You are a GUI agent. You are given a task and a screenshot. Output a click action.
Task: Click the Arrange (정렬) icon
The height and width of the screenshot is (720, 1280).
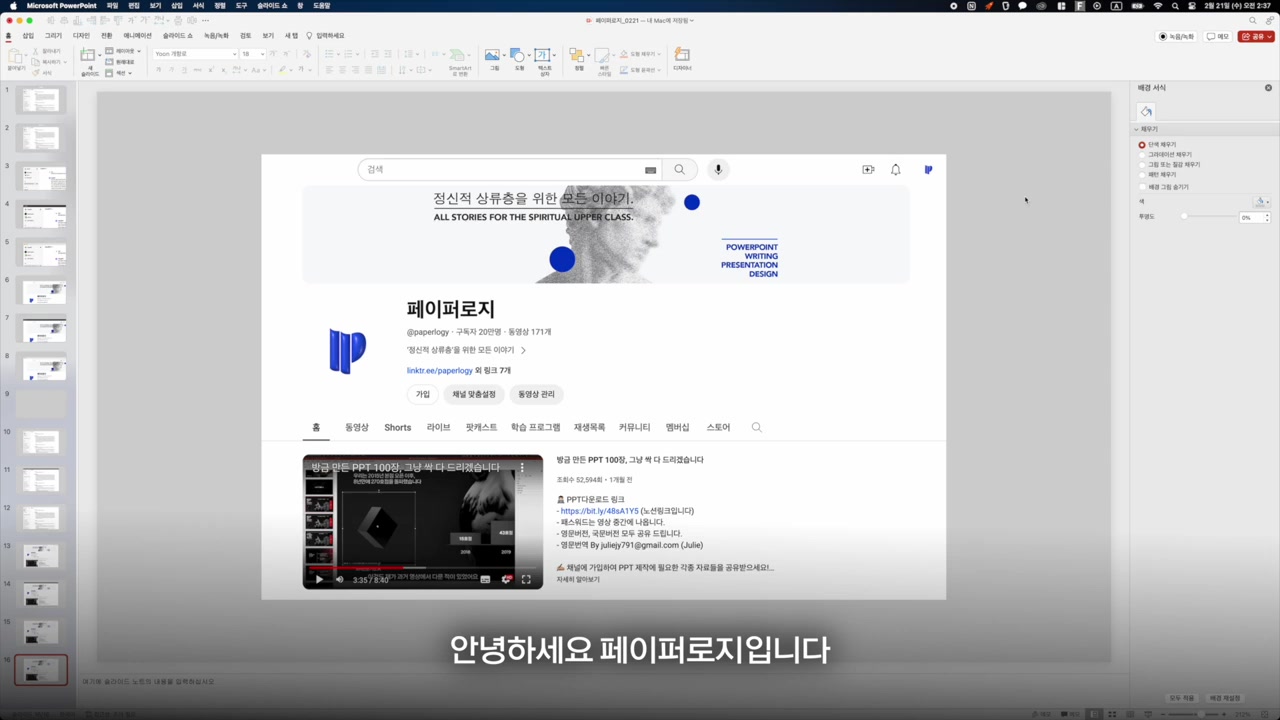click(577, 56)
